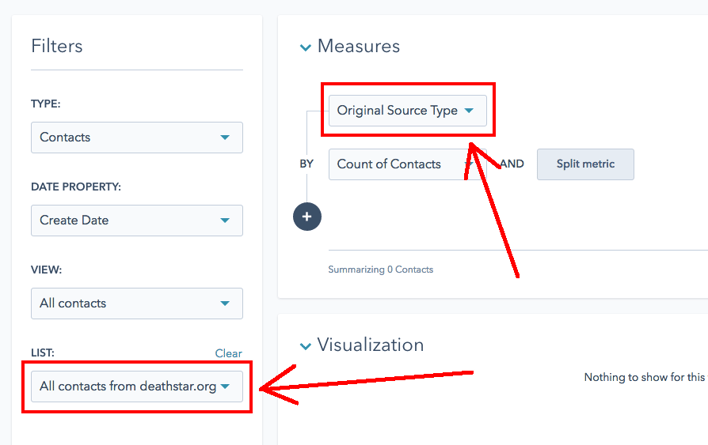Click the TYPE filter label
Screen dimensions: 708x445
(46, 104)
